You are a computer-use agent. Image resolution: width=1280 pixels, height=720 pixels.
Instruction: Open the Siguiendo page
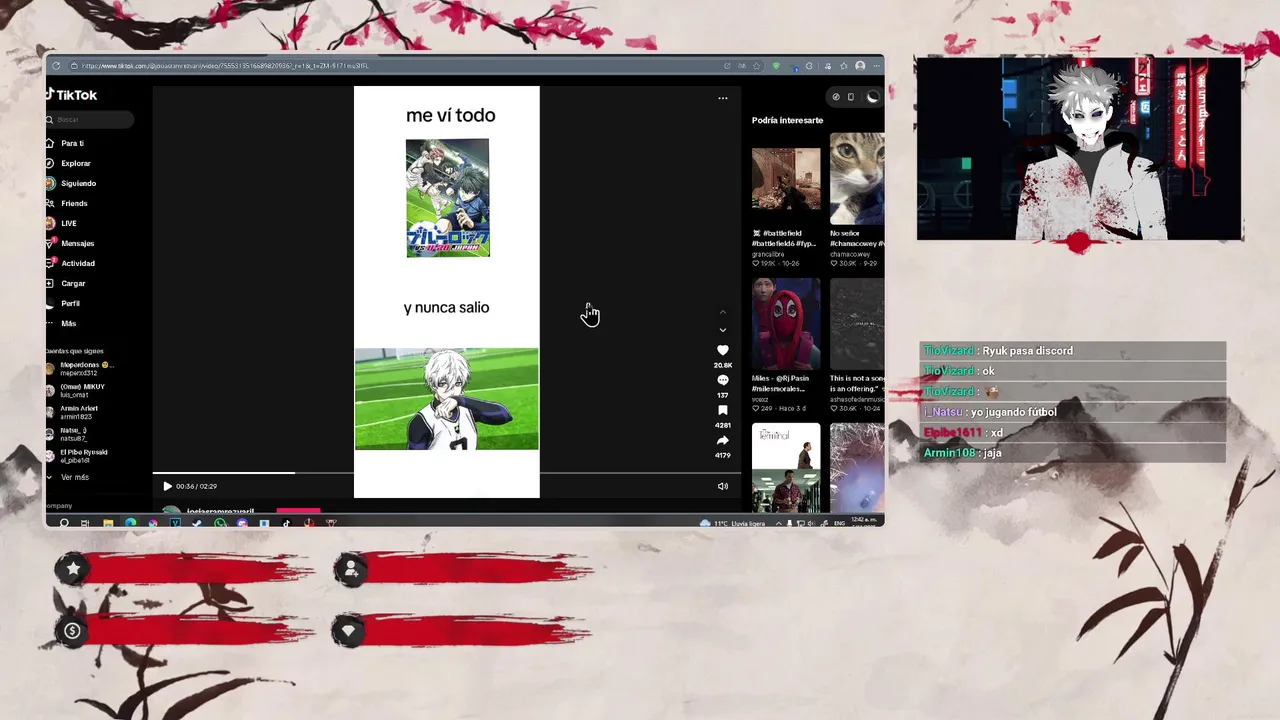click(72, 183)
